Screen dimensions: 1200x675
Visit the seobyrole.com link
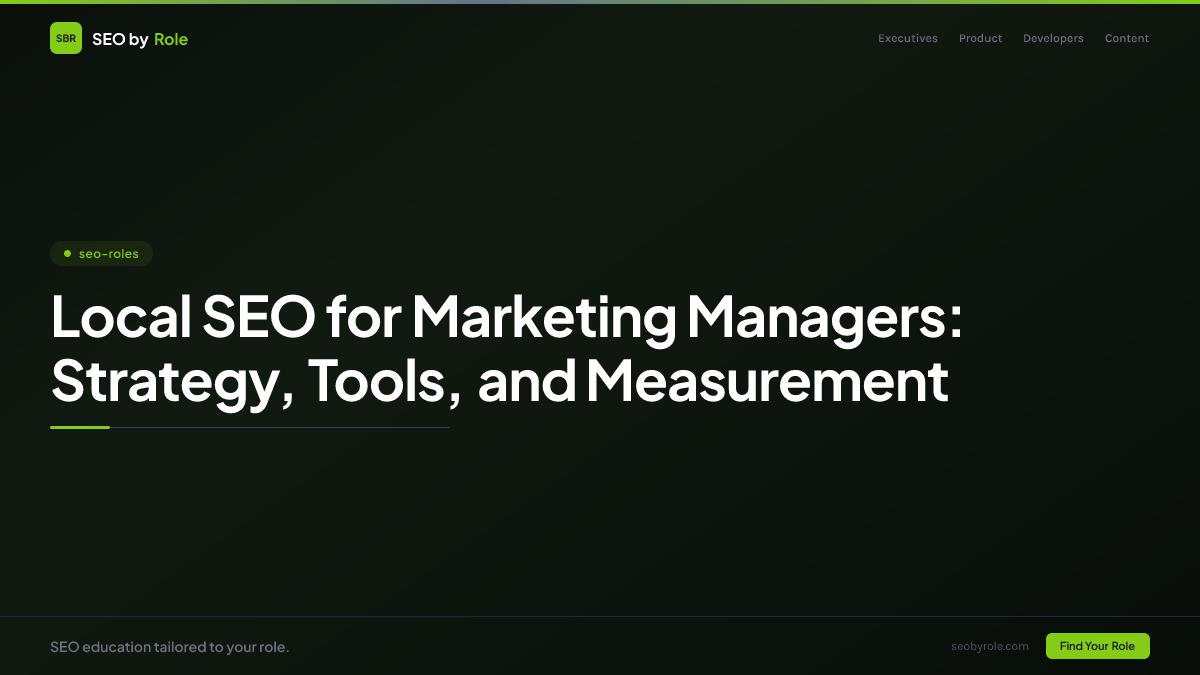click(990, 646)
